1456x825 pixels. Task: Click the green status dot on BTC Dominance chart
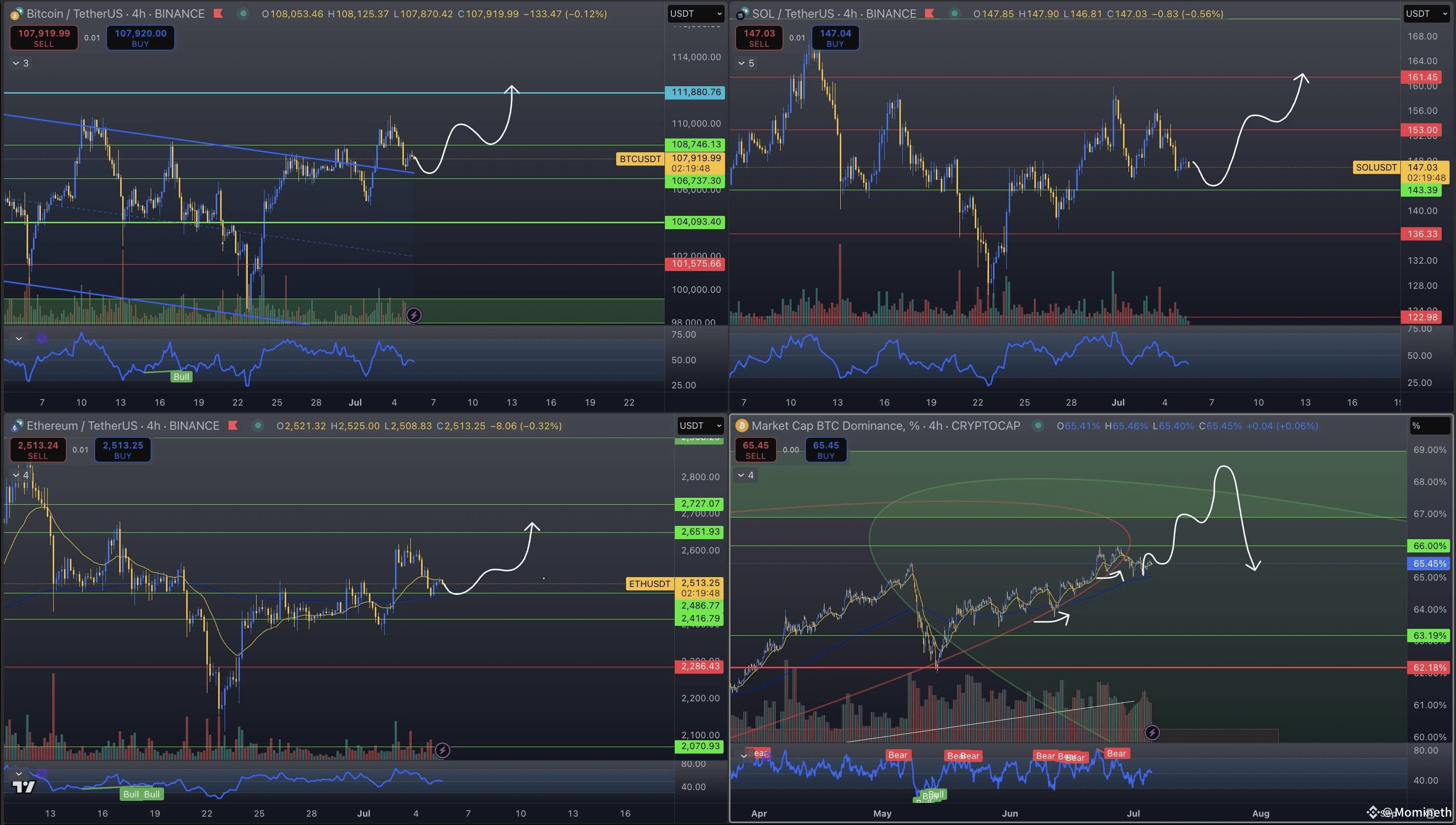(1038, 425)
